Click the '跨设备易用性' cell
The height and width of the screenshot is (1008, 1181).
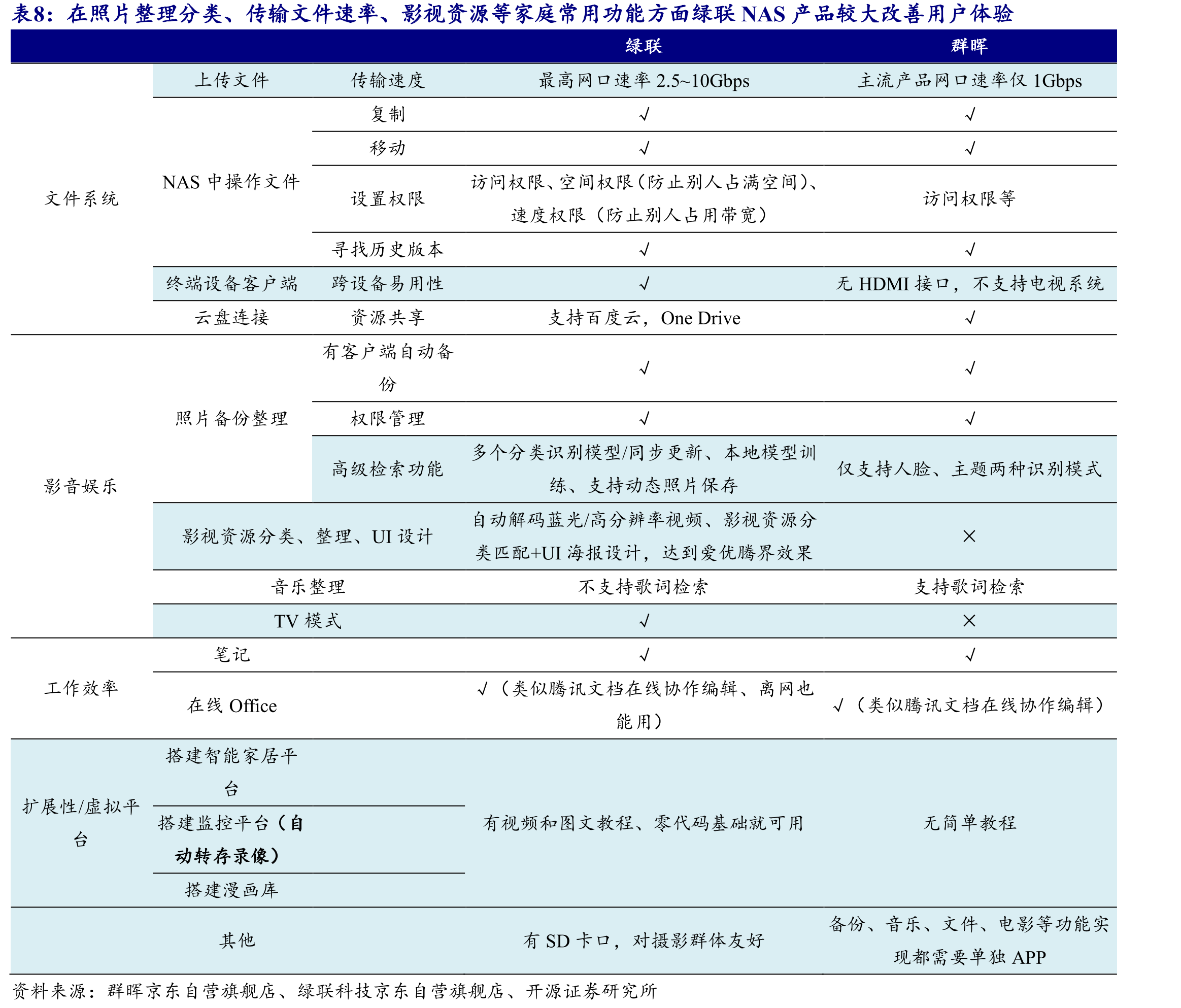click(388, 283)
